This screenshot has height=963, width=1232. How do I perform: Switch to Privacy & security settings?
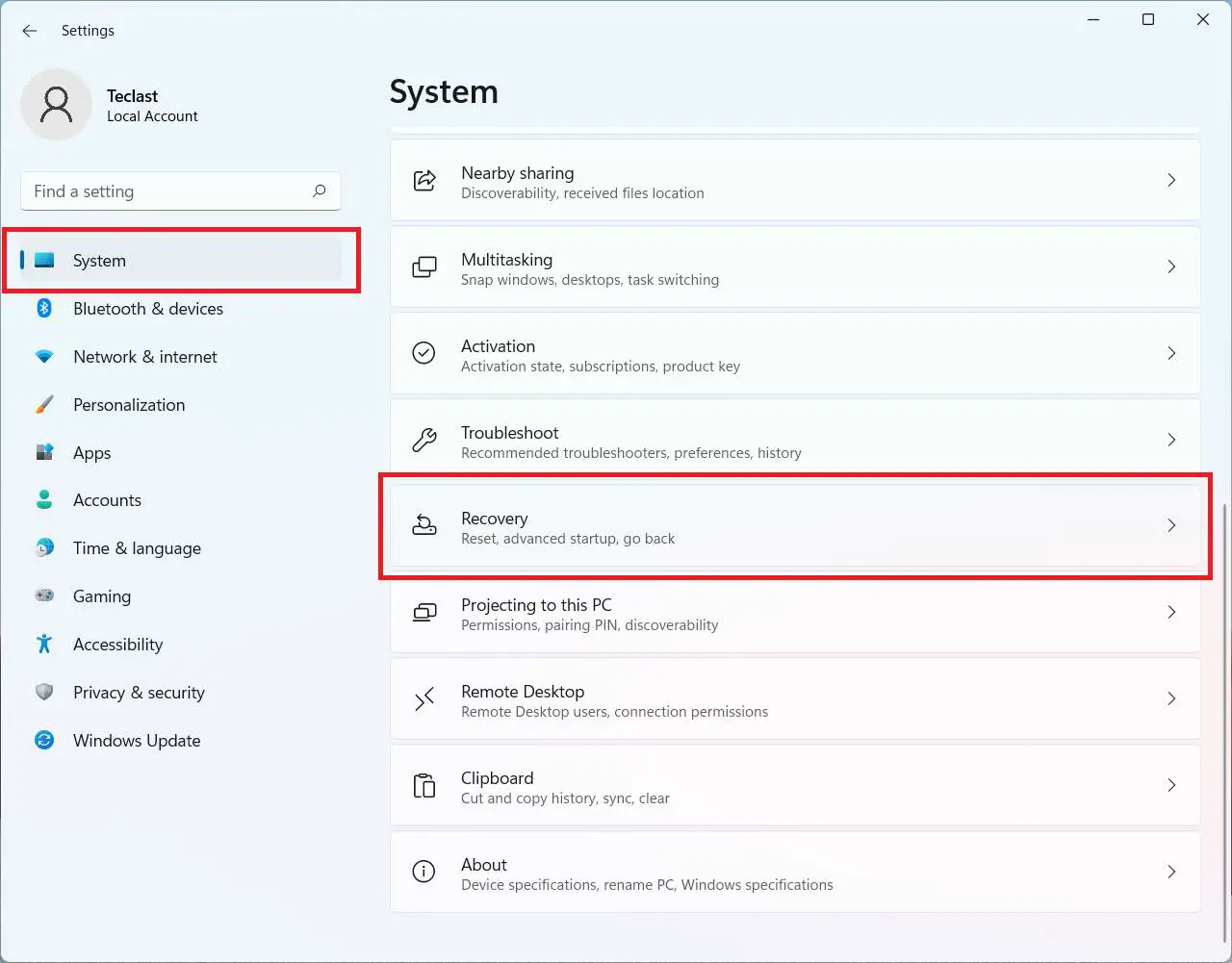139,692
